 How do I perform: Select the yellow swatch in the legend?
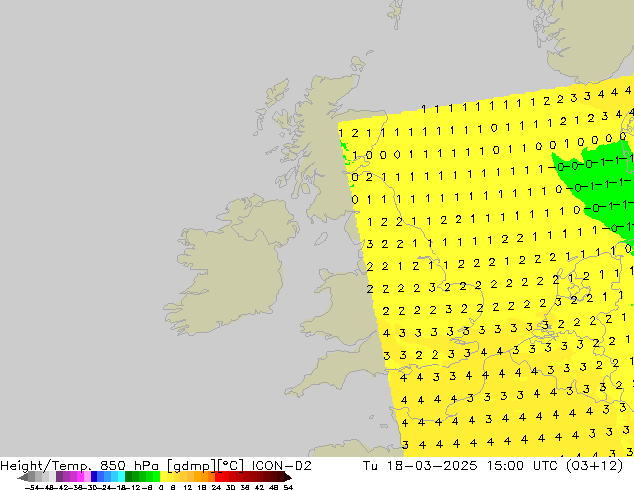[163, 477]
